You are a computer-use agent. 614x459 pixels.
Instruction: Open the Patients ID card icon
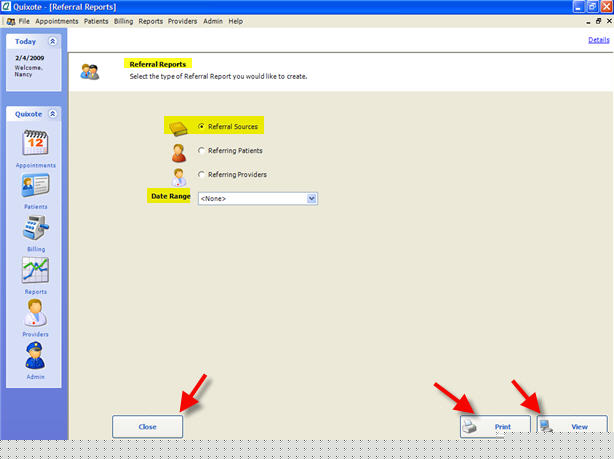[x=35, y=185]
